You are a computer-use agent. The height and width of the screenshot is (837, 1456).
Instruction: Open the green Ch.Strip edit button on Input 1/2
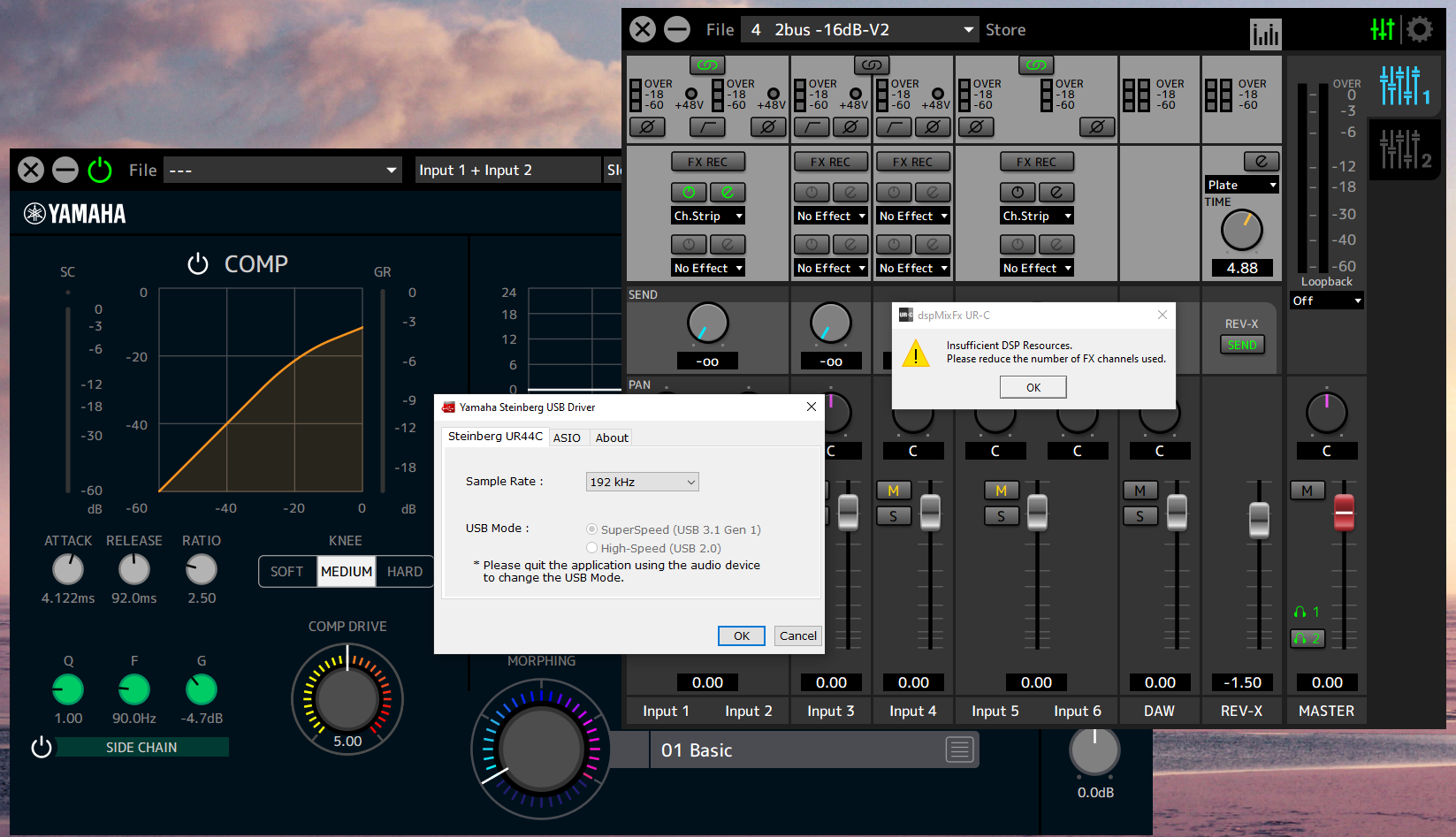pos(728,192)
